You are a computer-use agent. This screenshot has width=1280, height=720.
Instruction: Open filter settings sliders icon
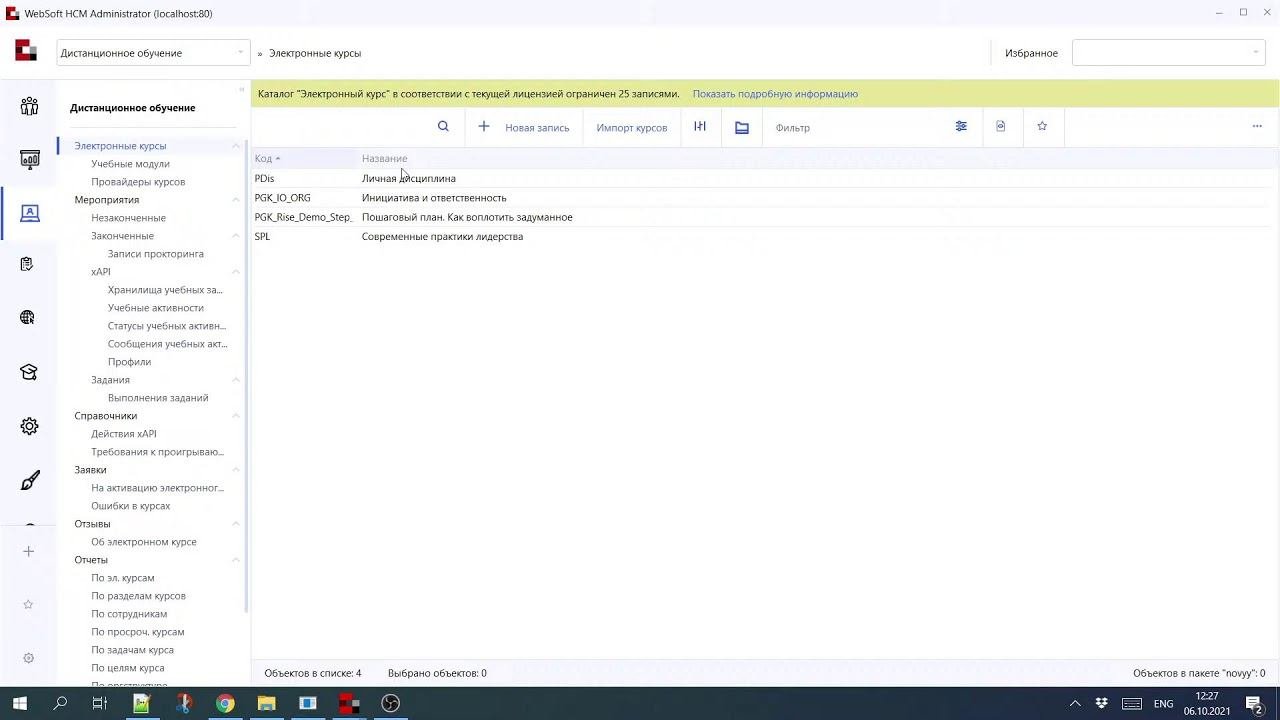click(x=961, y=126)
